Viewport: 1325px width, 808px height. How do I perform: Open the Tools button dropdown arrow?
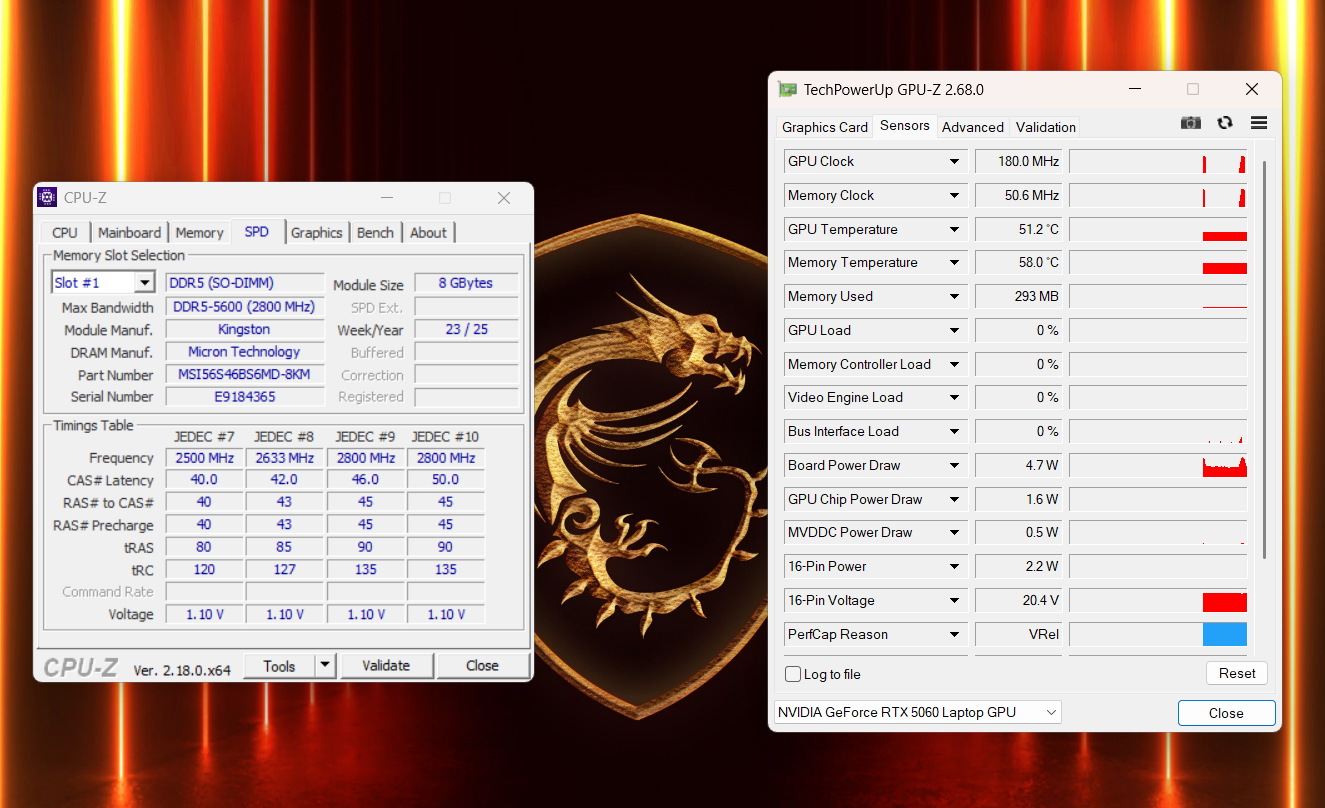pos(325,666)
